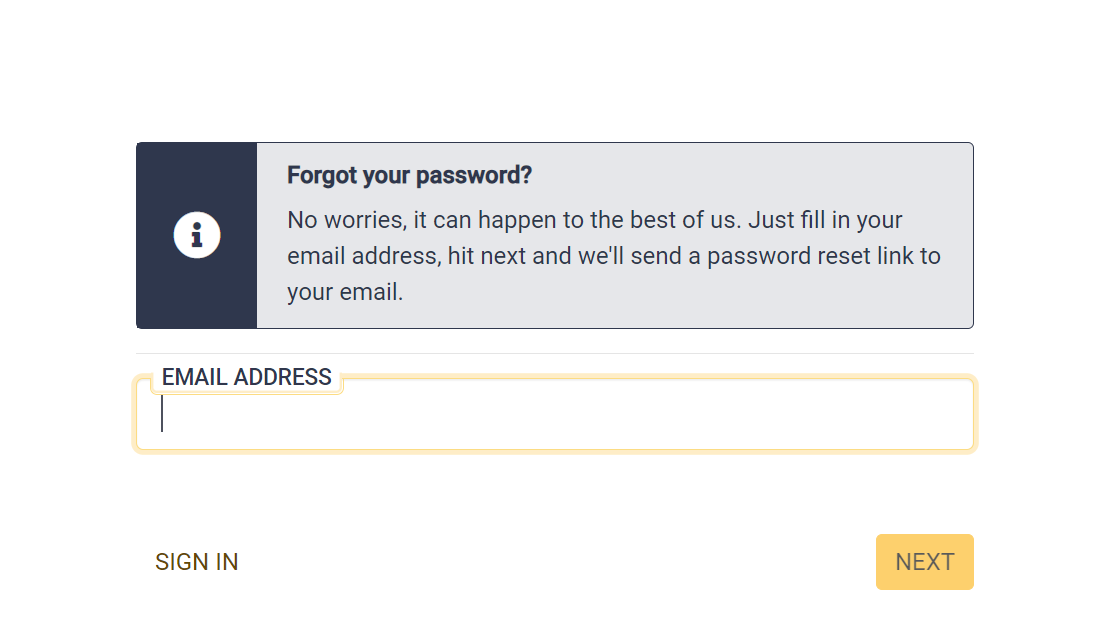Image resolution: width=1095 pixels, height=629 pixels.
Task: Click the information marker next to the message
Action: pyautogui.click(x=197, y=234)
